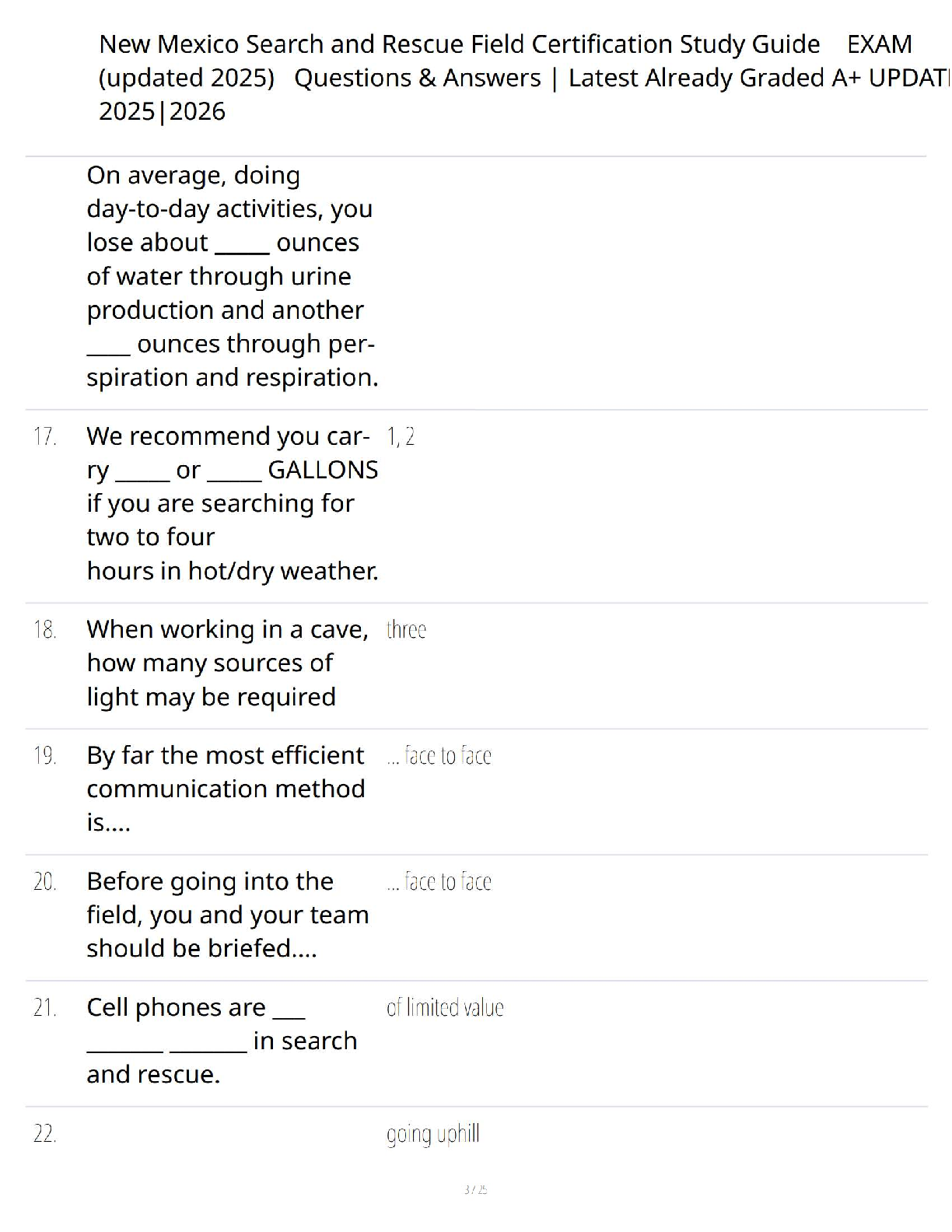Click the answer "going uphill"
952x1232 pixels.
(x=432, y=1133)
